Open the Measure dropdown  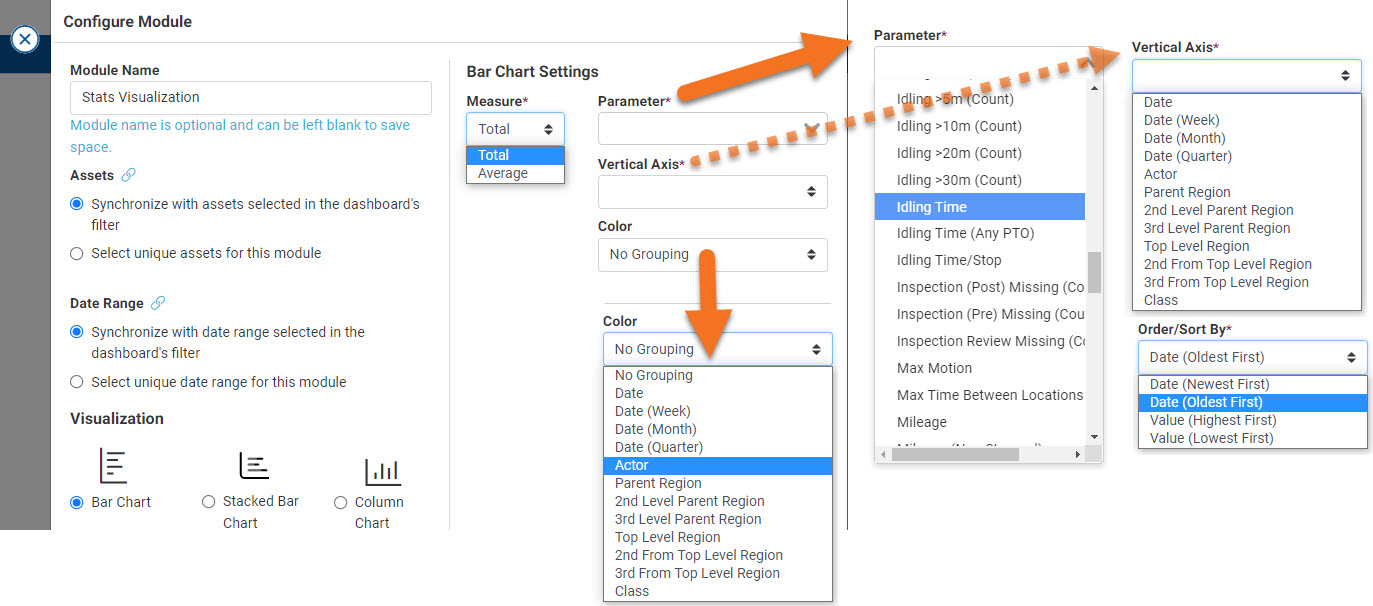click(514, 128)
